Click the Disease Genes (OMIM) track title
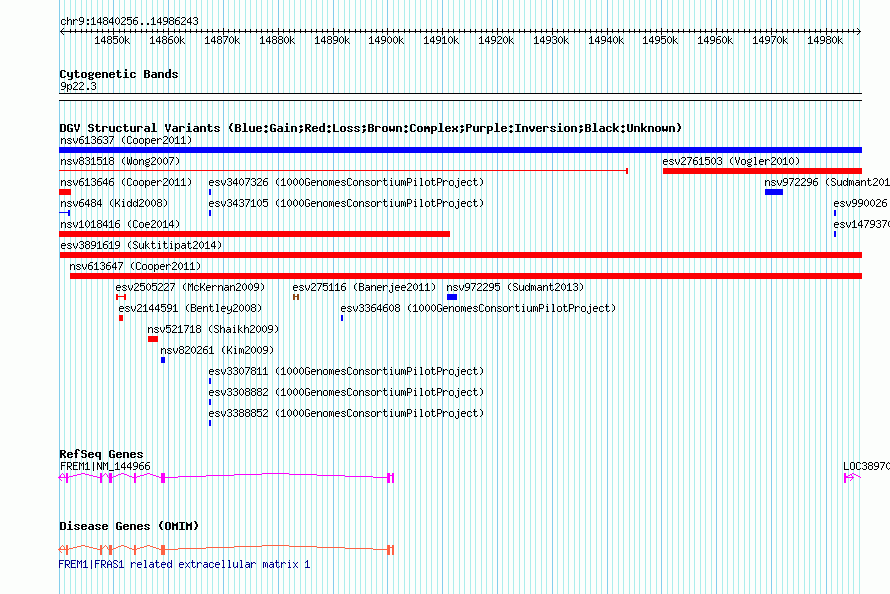 (129, 526)
